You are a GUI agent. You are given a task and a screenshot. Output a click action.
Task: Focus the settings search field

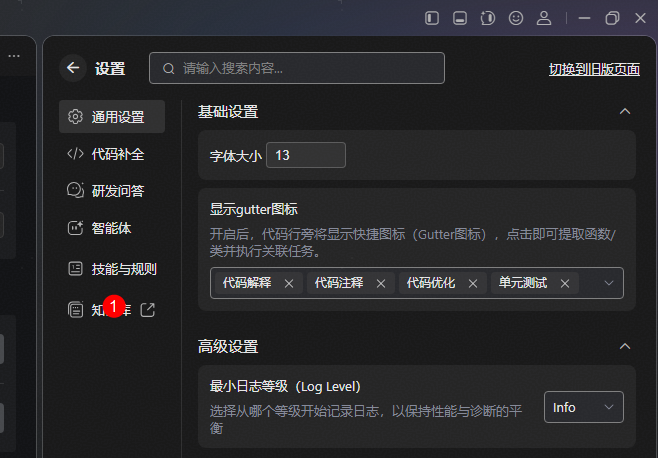pyautogui.click(x=297, y=68)
